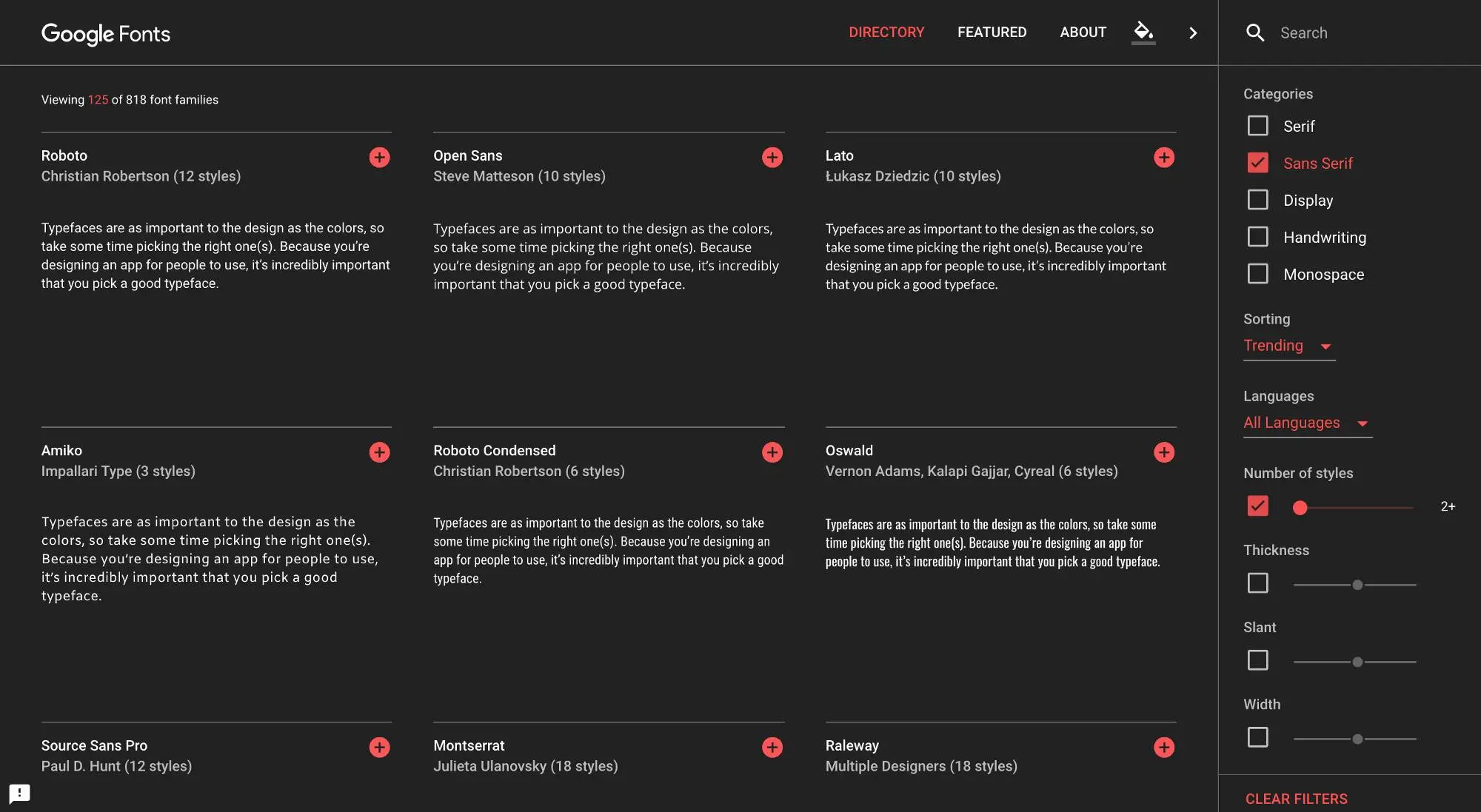The image size is (1481, 812).
Task: Click the Number of styles slider handle
Action: pyautogui.click(x=1300, y=507)
